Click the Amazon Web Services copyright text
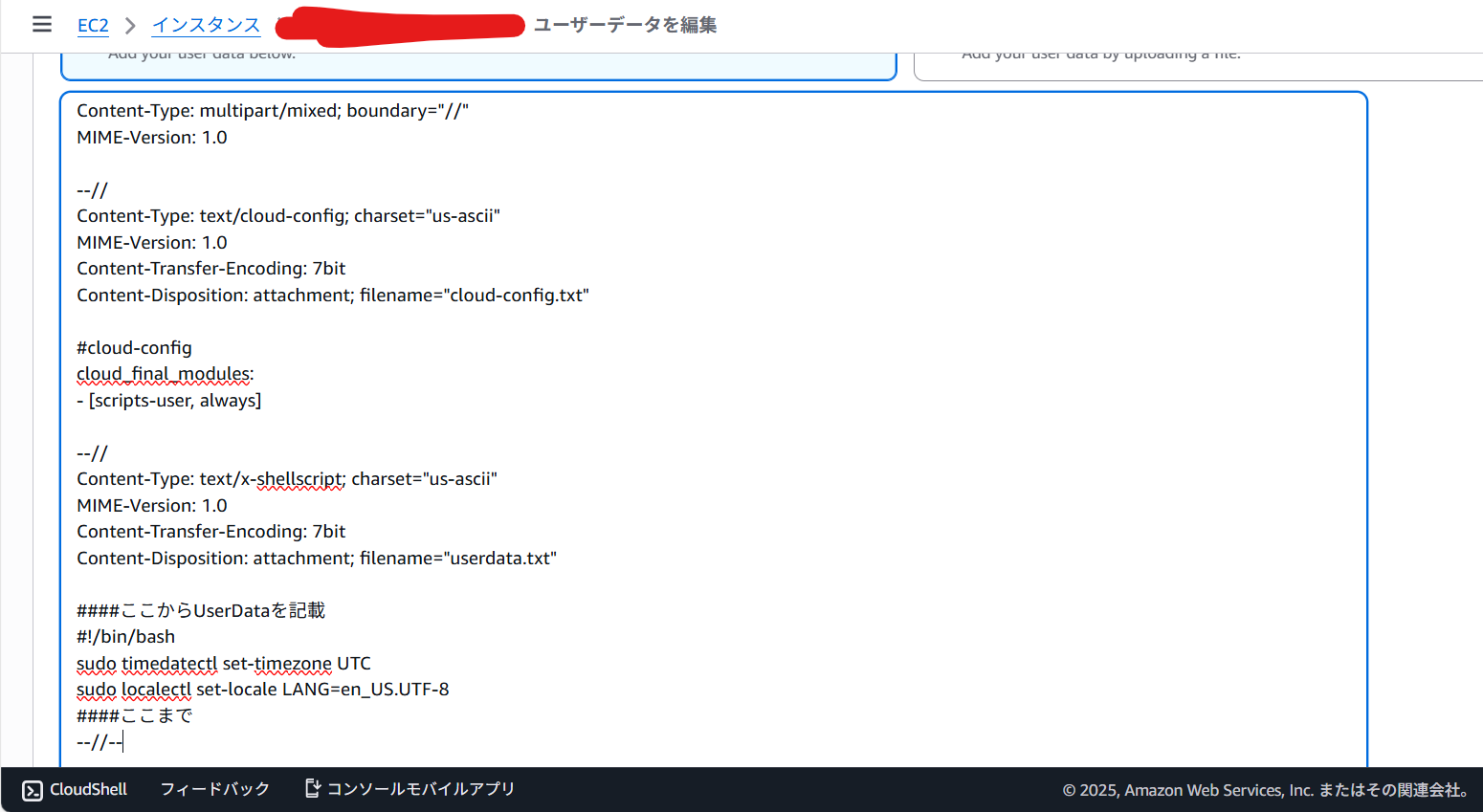Image resolution: width=1483 pixels, height=812 pixels. pos(1266,790)
